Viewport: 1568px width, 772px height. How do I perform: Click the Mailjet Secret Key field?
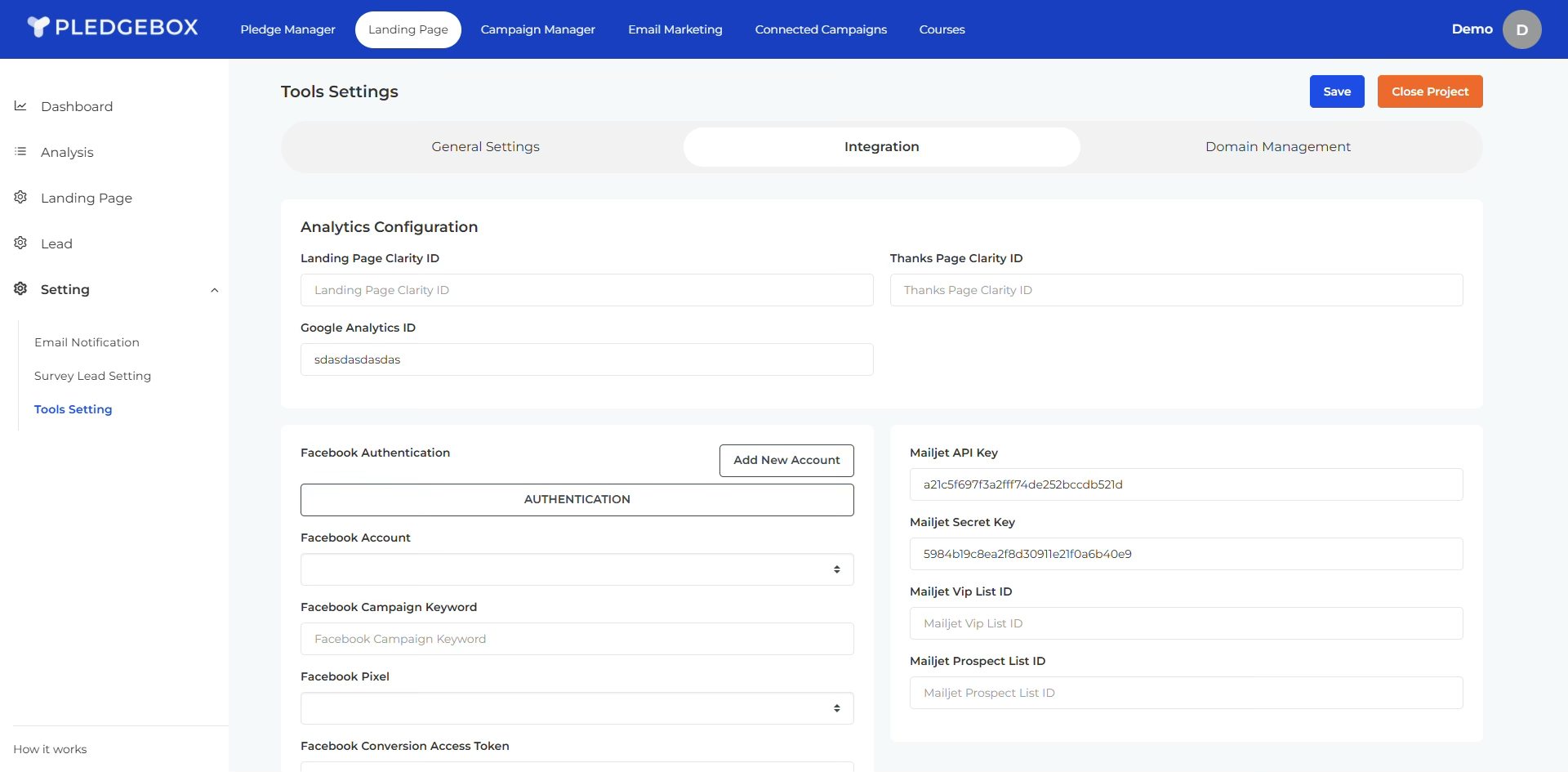1186,554
